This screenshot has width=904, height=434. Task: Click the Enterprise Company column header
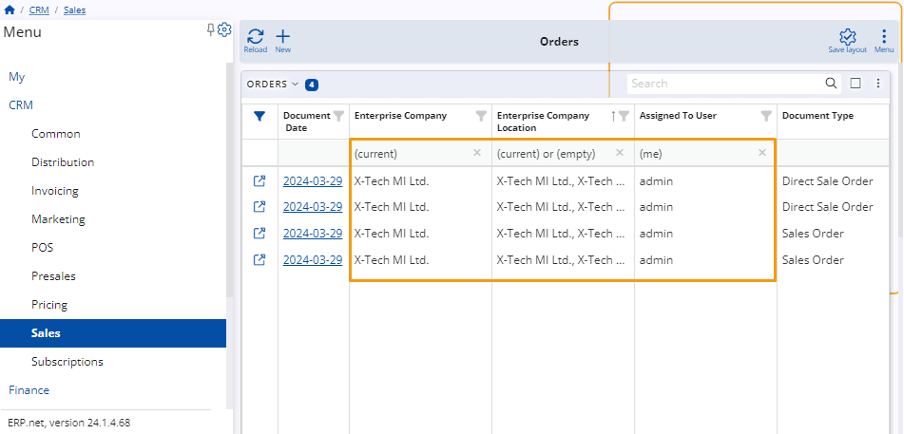[x=401, y=115]
